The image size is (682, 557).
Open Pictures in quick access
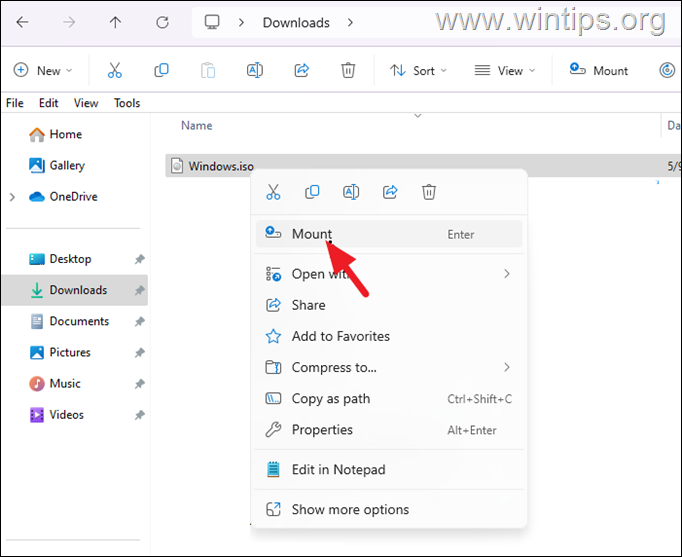click(x=60, y=352)
